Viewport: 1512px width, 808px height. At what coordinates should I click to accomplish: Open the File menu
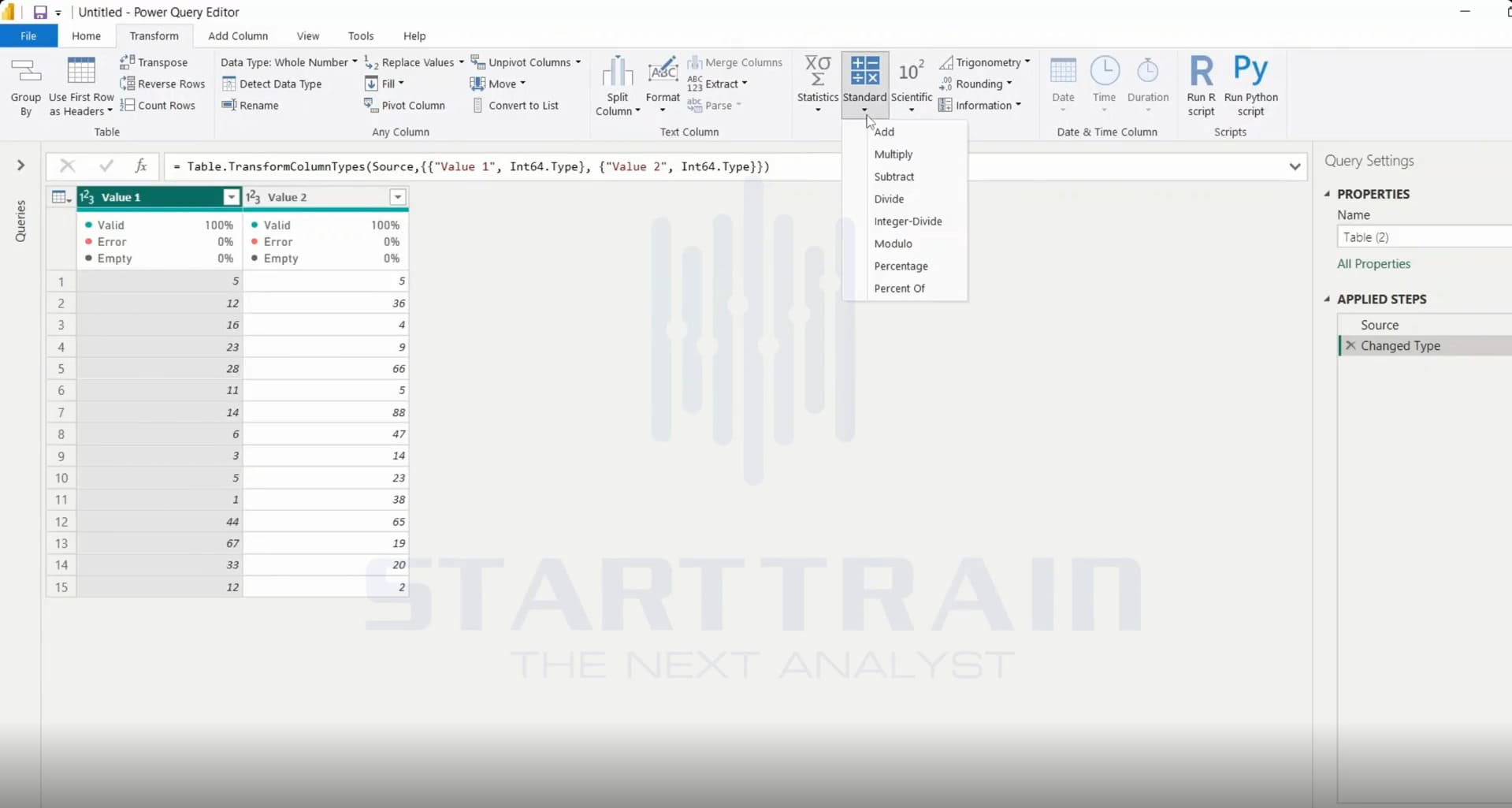pyautogui.click(x=28, y=36)
